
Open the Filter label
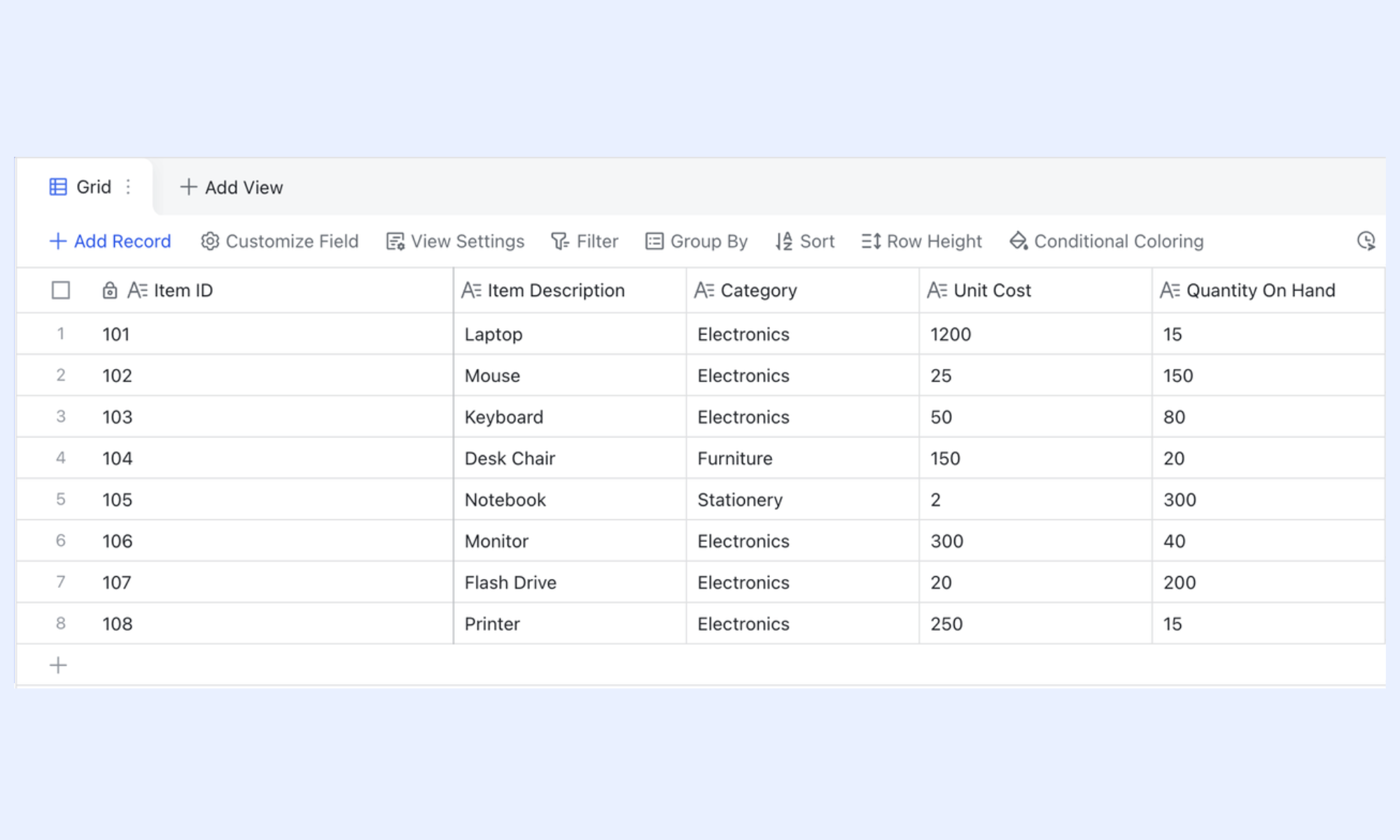tap(597, 241)
